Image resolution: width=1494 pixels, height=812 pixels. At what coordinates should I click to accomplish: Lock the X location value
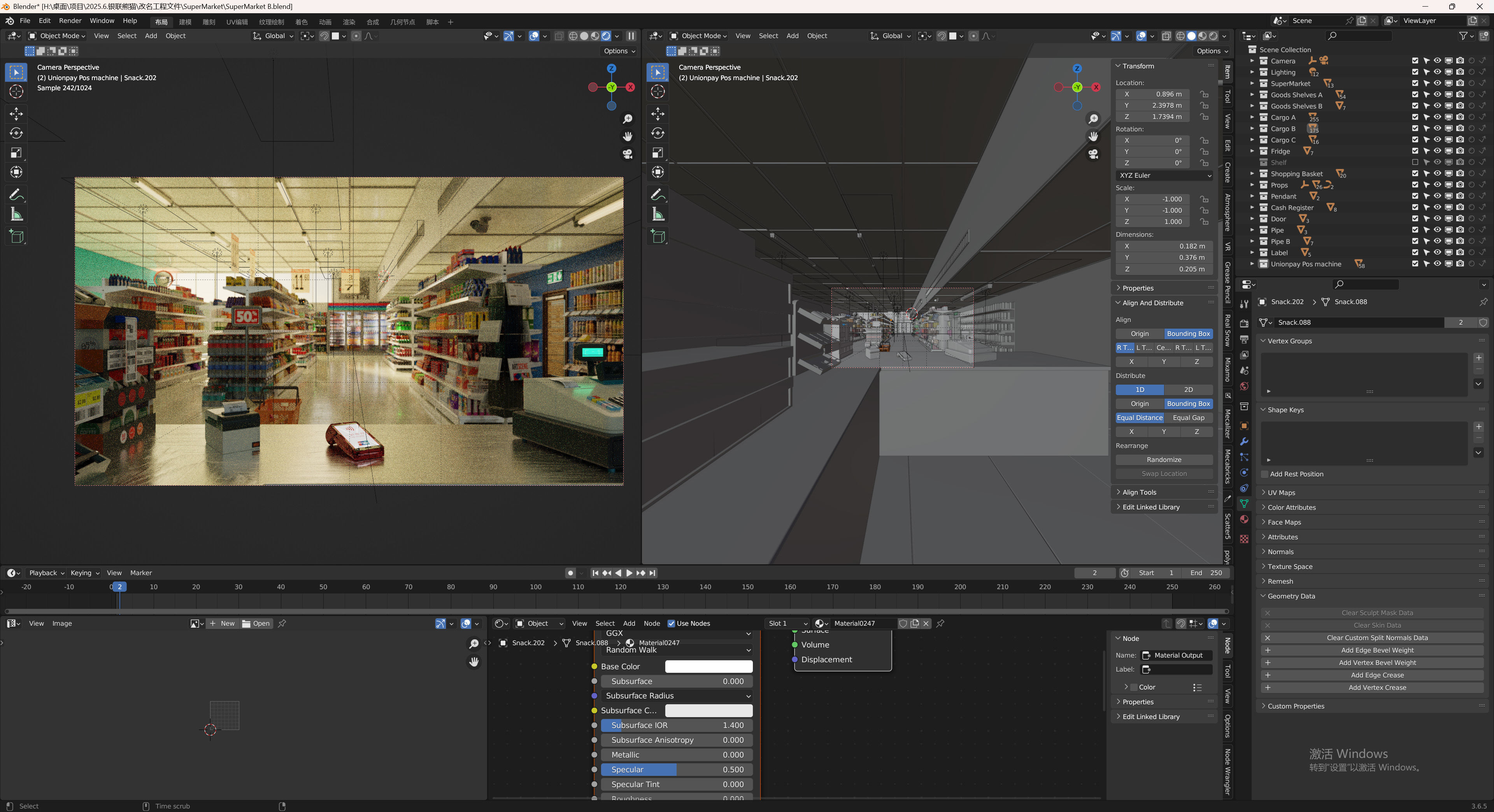[x=1205, y=94]
